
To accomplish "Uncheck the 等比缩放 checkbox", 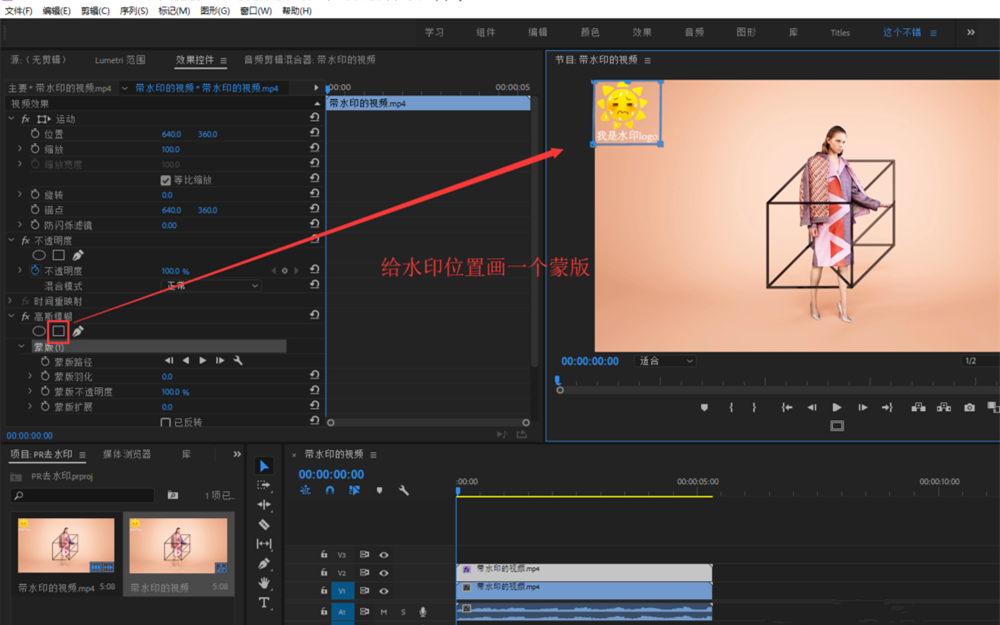I will 166,180.
